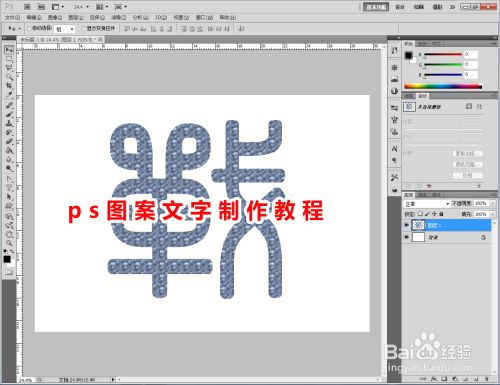Create new adjustment layer icon

click(x=455, y=379)
